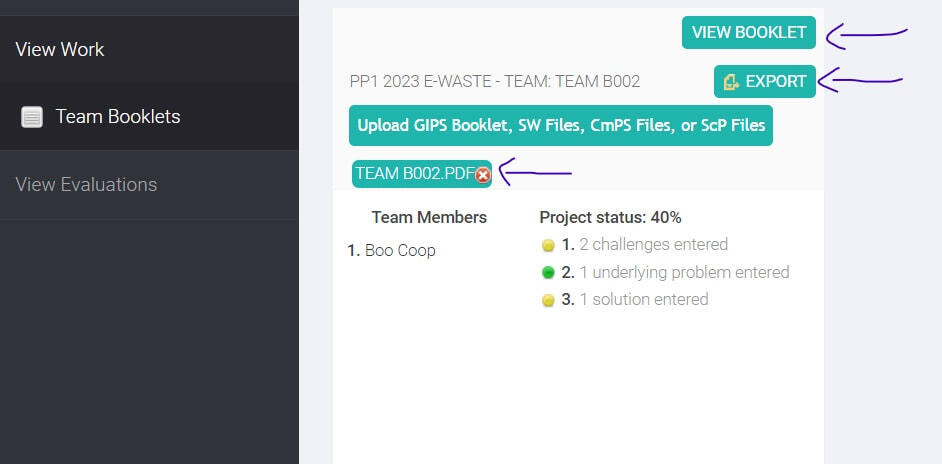The height and width of the screenshot is (464, 942).
Task: Click the PP1 2023 E-WASTE team title
Action: coord(495,82)
